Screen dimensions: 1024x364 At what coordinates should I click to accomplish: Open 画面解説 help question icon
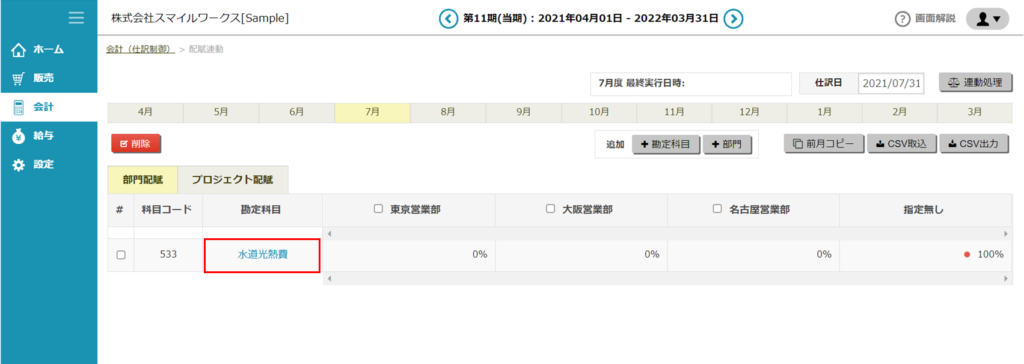(x=903, y=19)
